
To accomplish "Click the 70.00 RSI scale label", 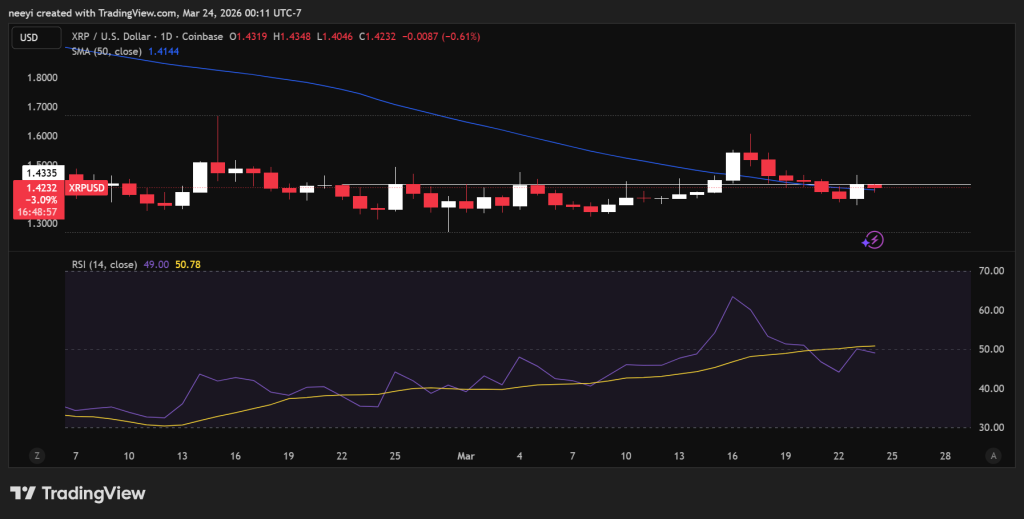I will [991, 271].
